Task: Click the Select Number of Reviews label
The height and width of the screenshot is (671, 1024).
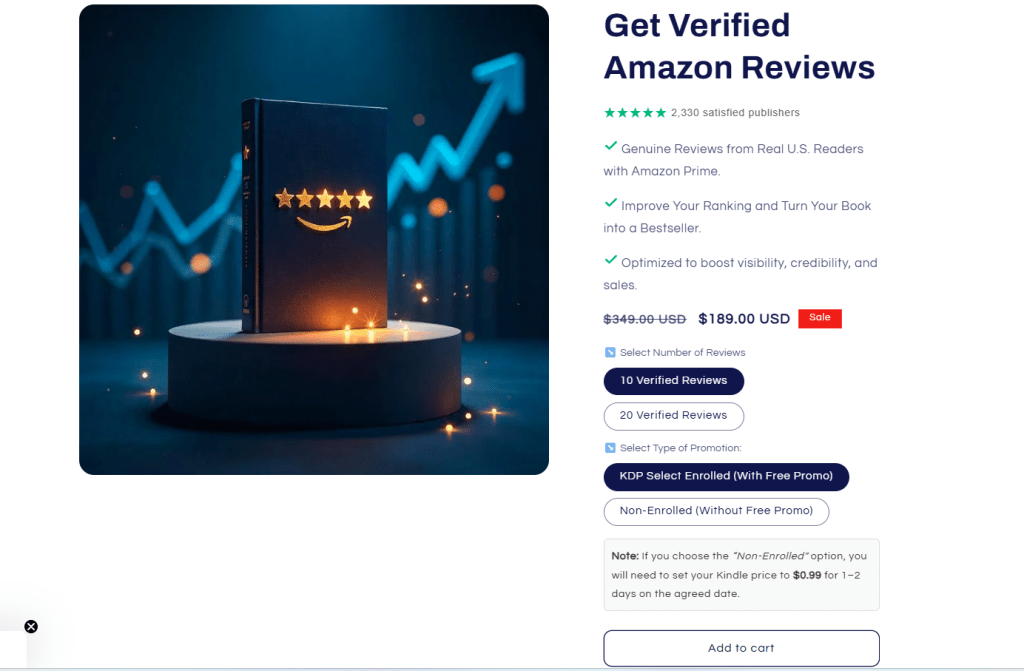Action: [682, 352]
